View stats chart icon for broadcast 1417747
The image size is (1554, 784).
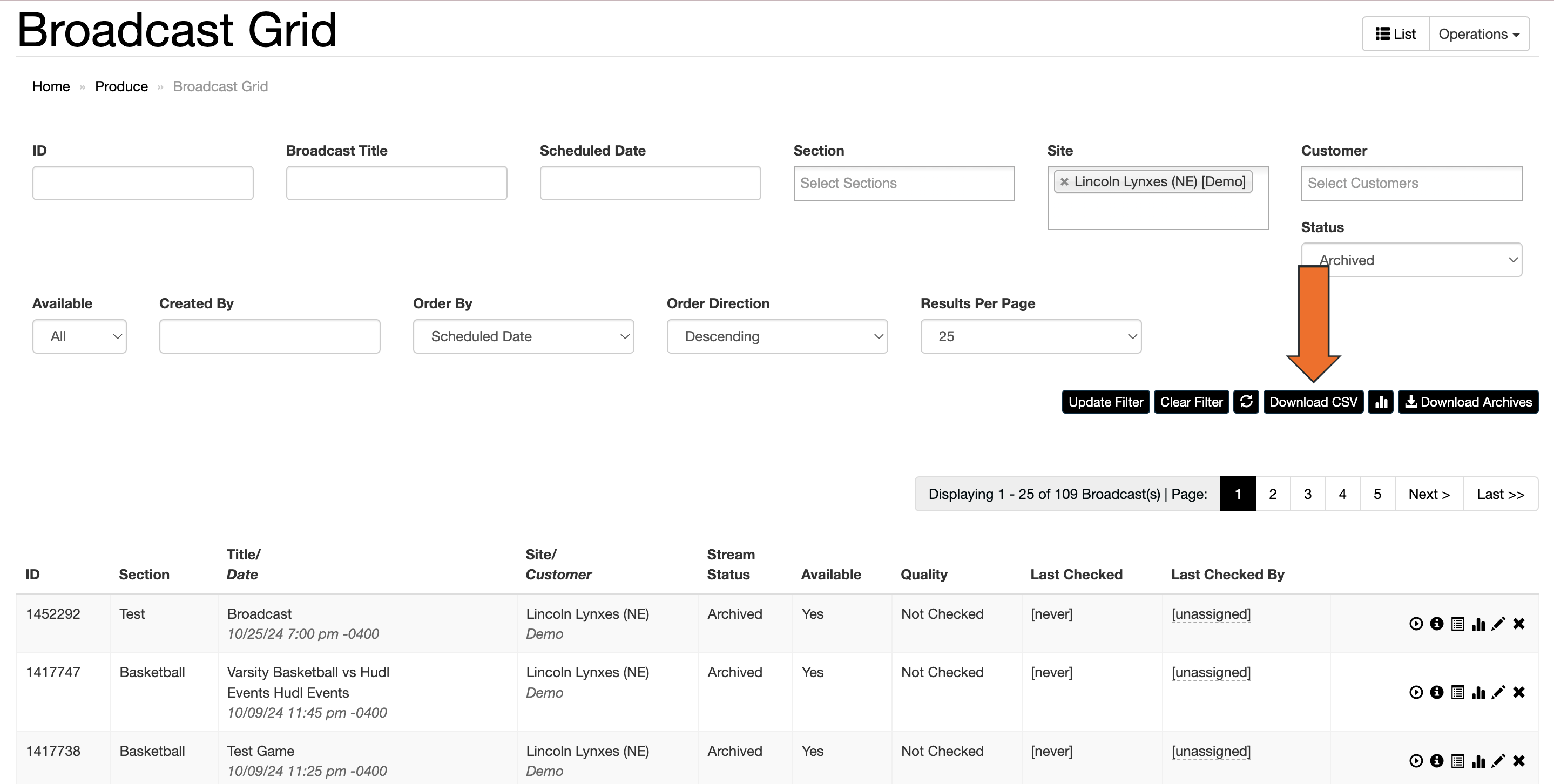pos(1478,692)
